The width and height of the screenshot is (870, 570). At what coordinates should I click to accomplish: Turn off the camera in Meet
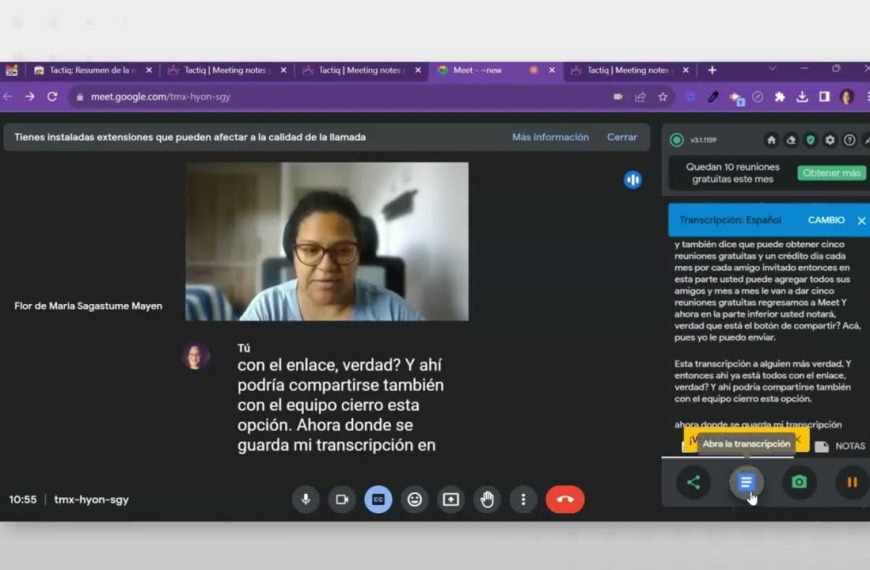pyautogui.click(x=342, y=500)
